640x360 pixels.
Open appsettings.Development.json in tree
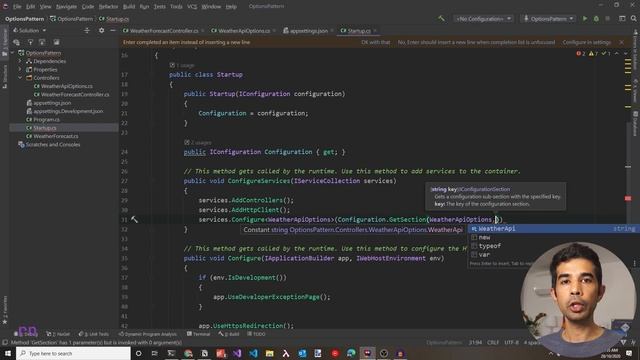coord(68,111)
